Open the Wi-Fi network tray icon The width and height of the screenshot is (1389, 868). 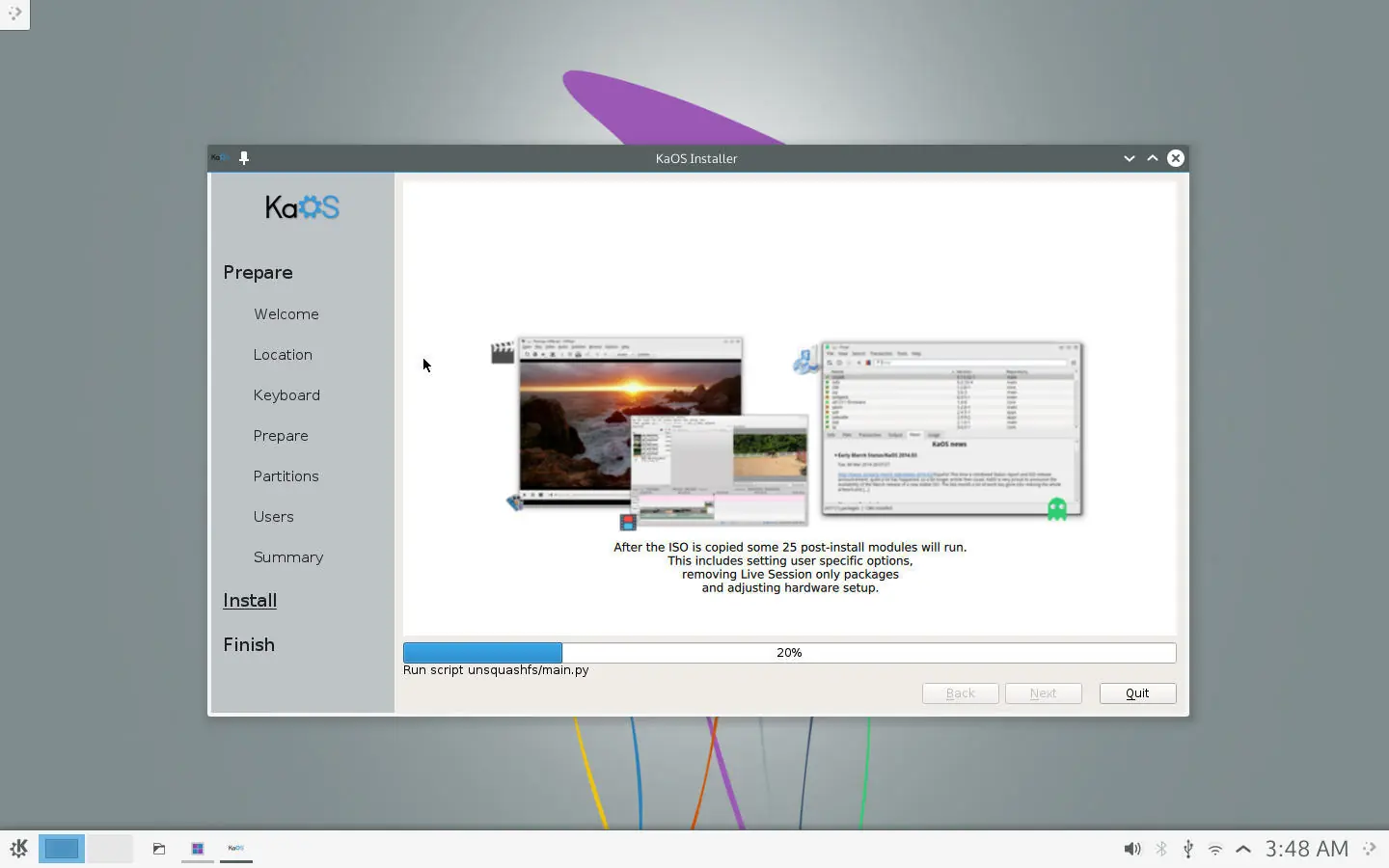click(1215, 849)
